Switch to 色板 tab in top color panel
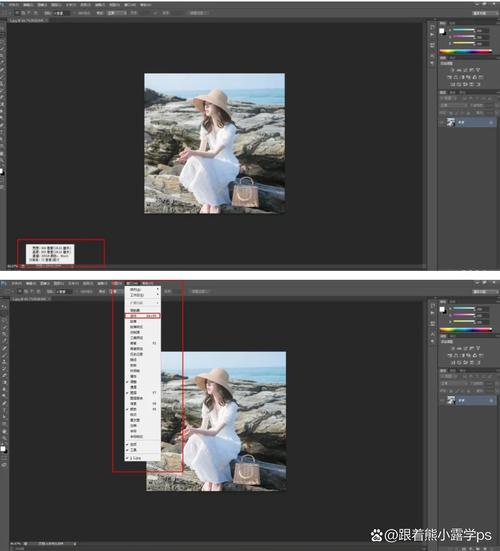The image size is (500, 551). click(452, 23)
